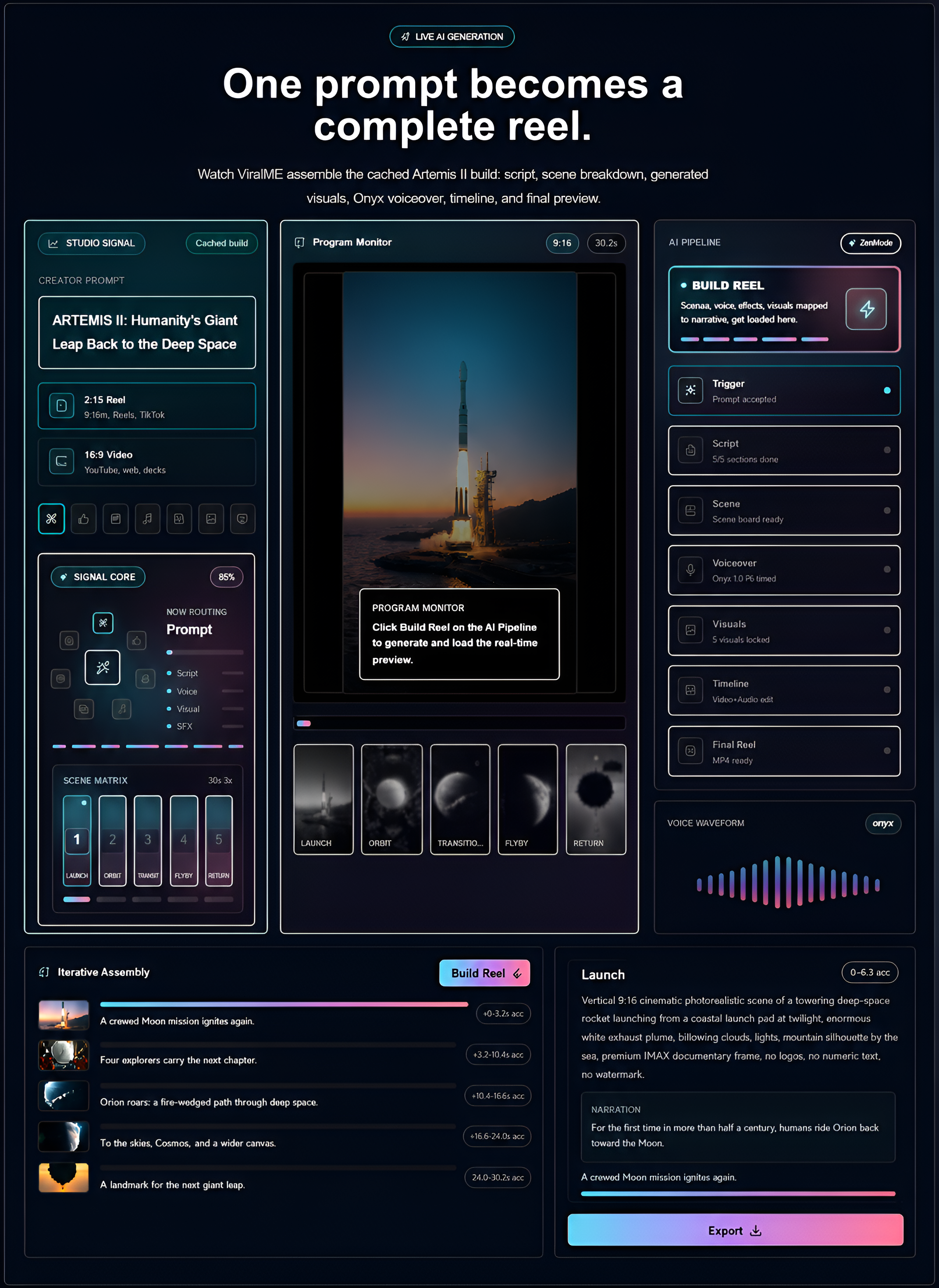Click the central magic wand node in Signal Core
Image resolution: width=939 pixels, height=1288 pixels.
tap(102, 667)
